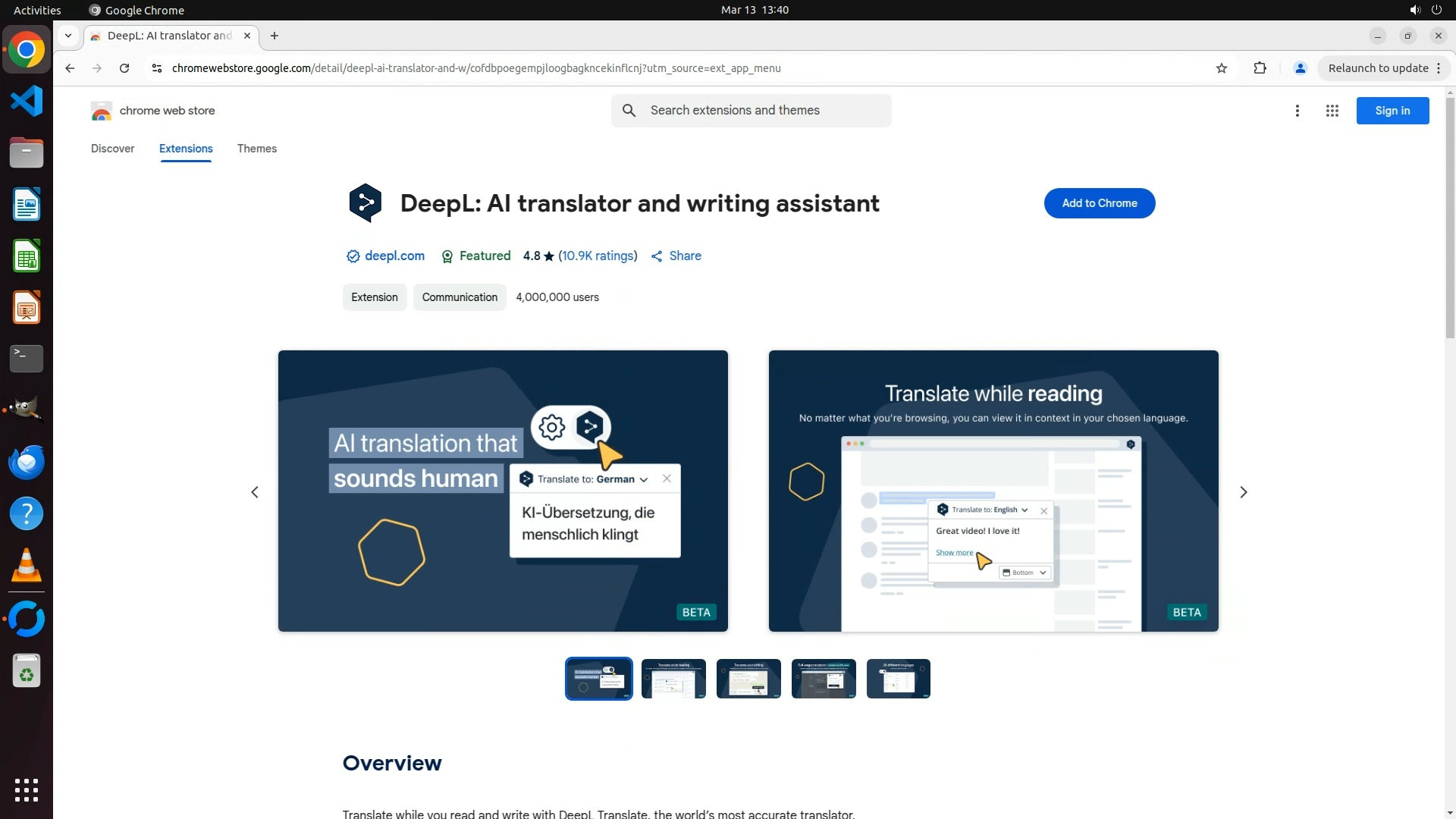Open the tab search dropdown arrow
The image size is (1456, 819).
[68, 36]
